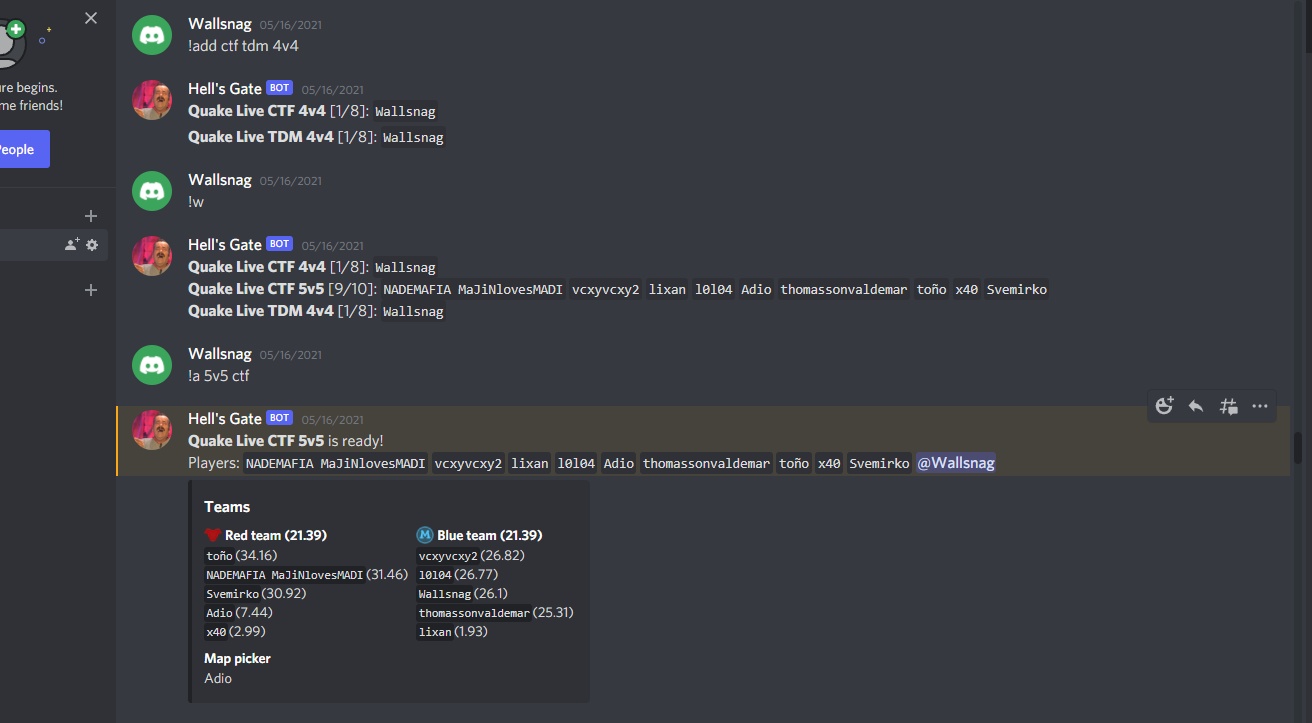Click Svemirko in the Players list
This screenshot has width=1312, height=723.
pos(878,462)
